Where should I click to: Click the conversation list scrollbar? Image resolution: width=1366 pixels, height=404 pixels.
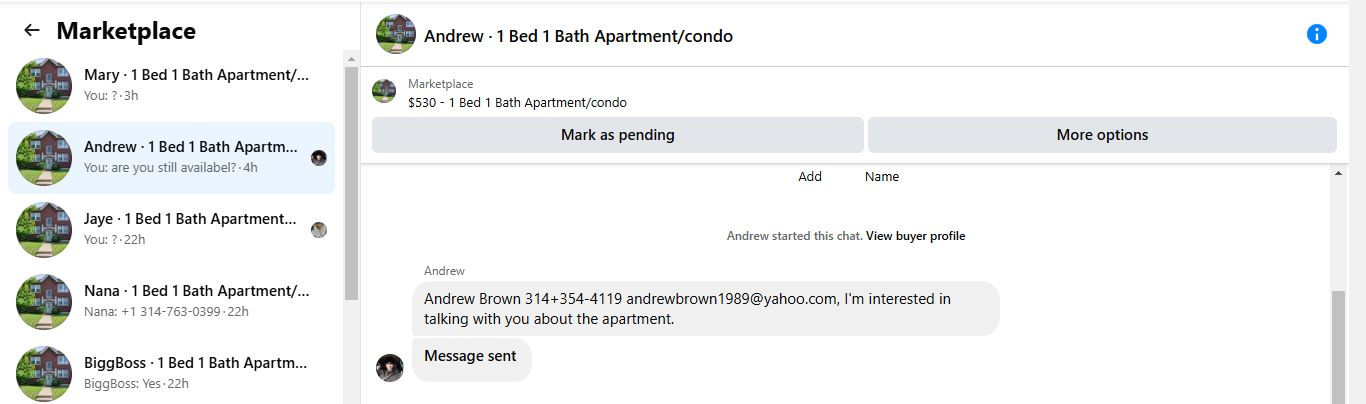click(351, 180)
